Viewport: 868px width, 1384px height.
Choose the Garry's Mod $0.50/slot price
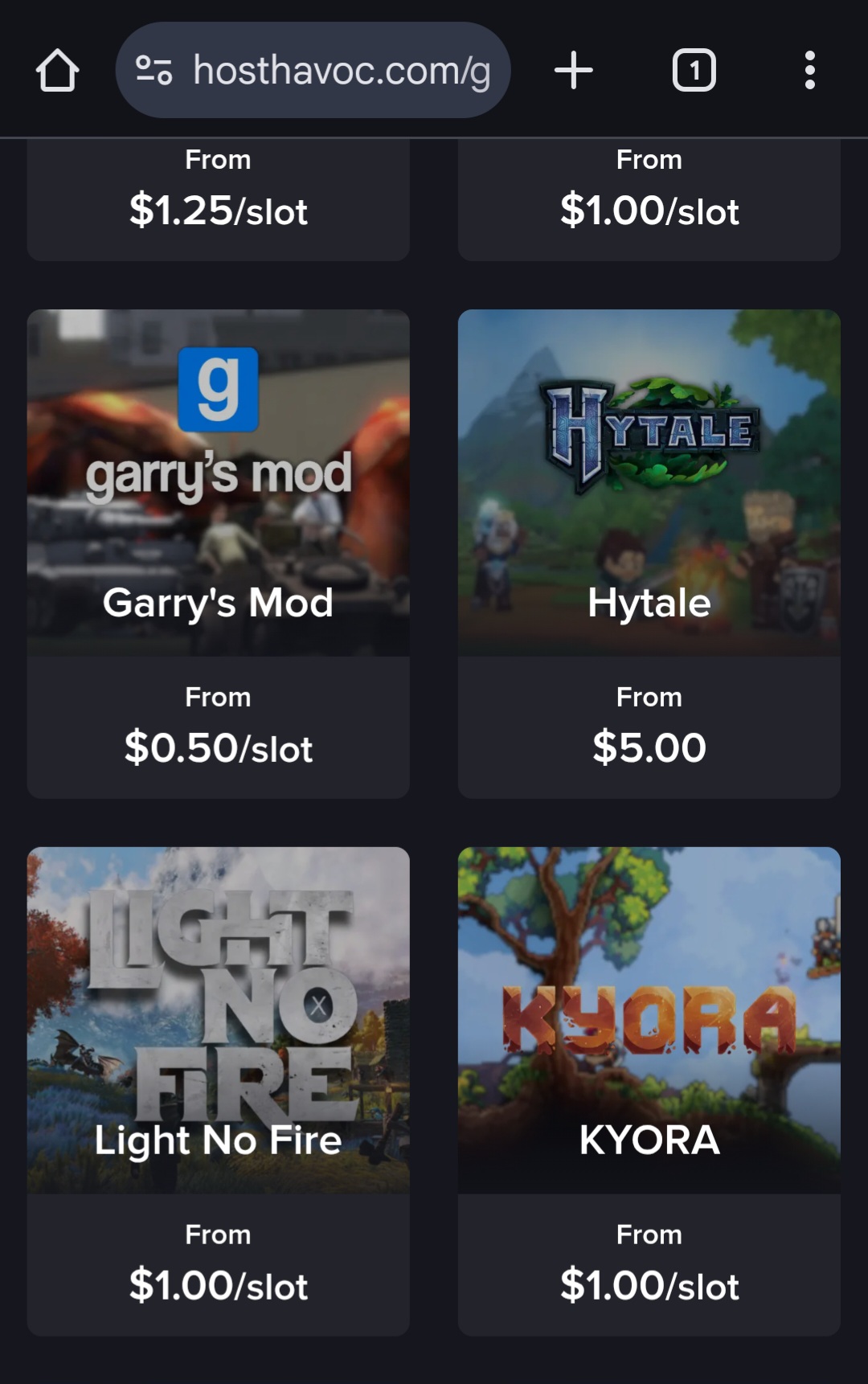point(218,748)
